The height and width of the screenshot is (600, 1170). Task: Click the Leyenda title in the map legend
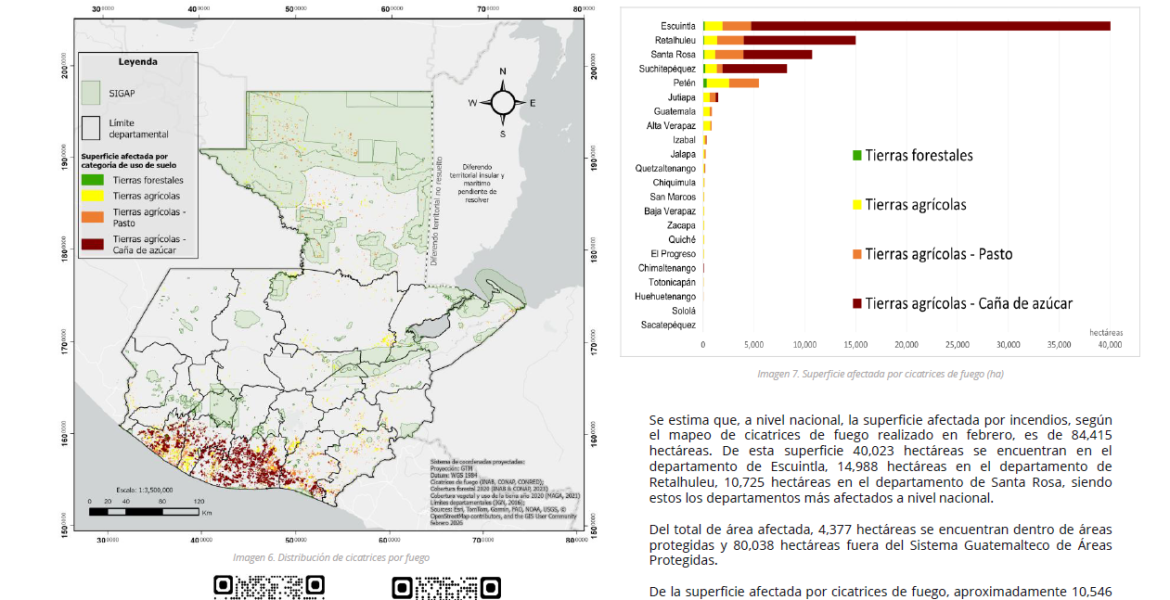138,62
